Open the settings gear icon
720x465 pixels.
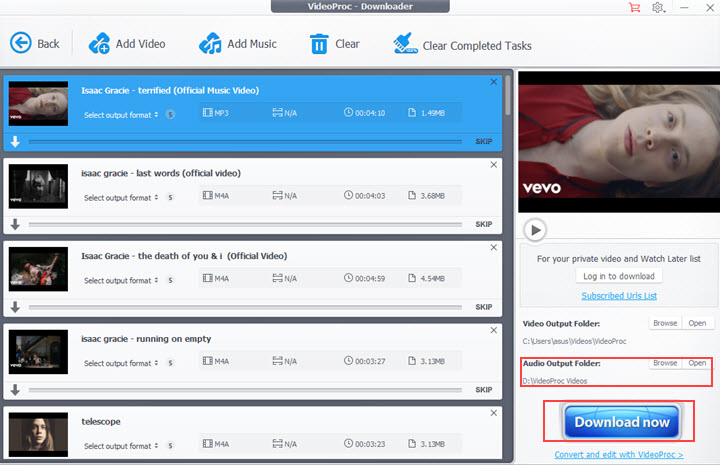[x=658, y=7]
